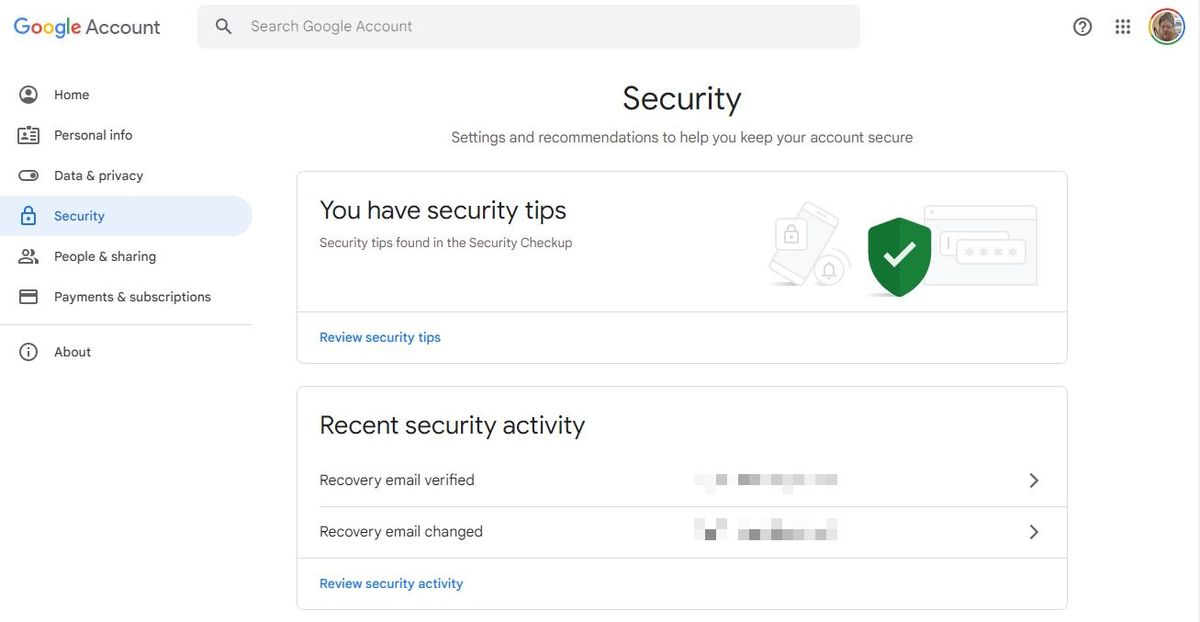Go to the Home menu entry
The image size is (1200, 622).
(x=71, y=93)
